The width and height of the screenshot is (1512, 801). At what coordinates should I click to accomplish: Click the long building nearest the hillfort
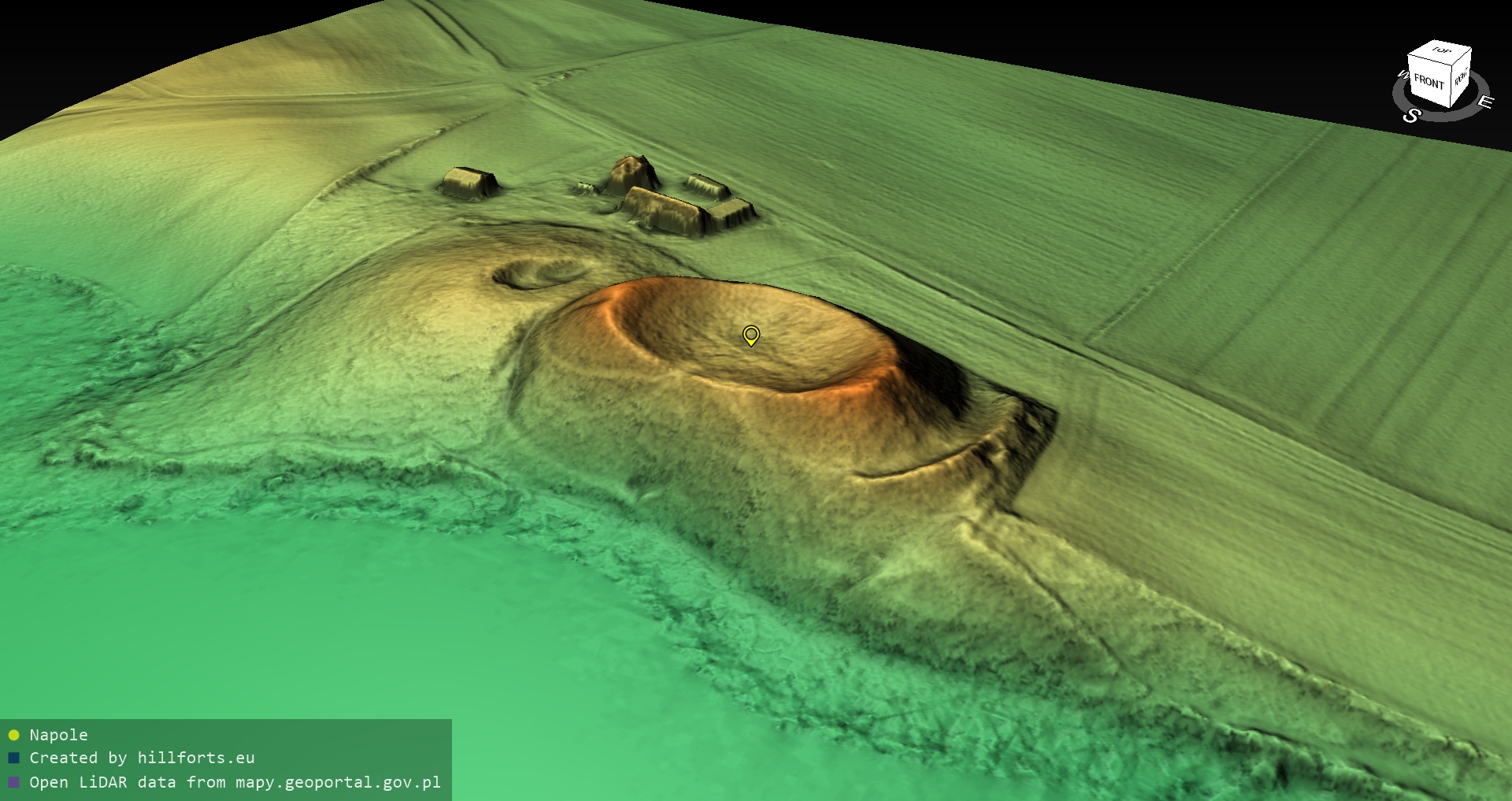pos(663,210)
